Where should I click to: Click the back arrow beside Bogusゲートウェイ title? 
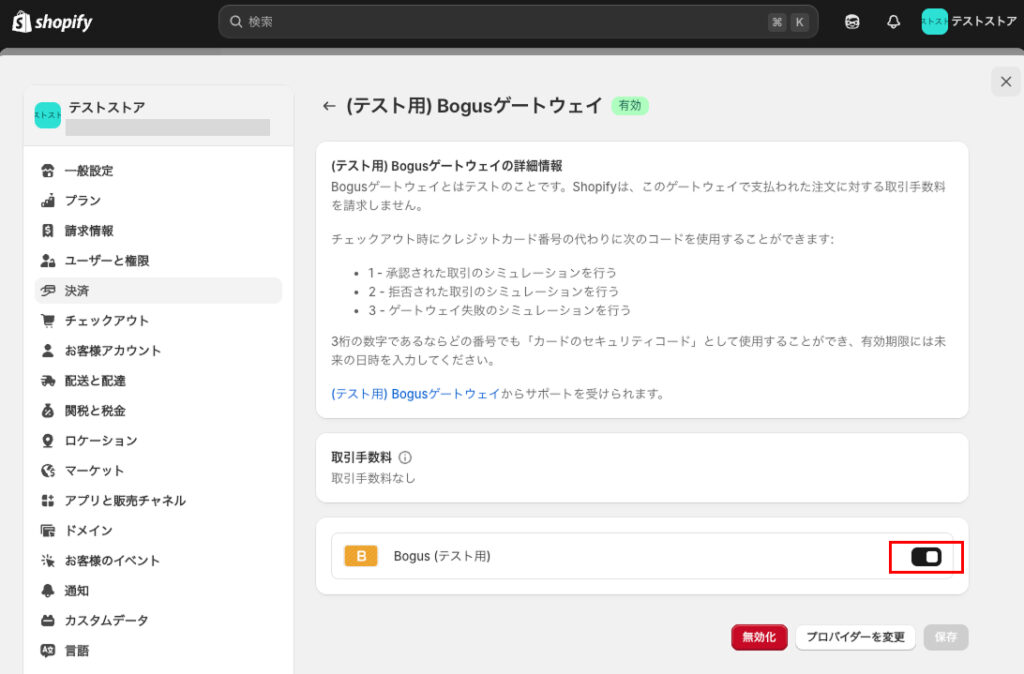328,105
